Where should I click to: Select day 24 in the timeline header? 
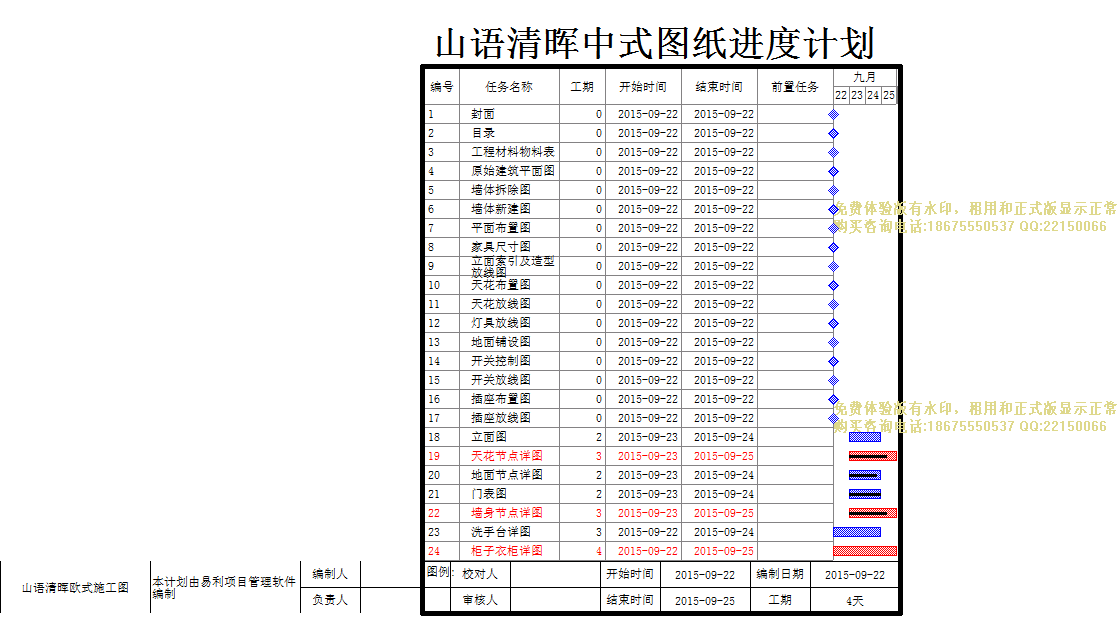pos(873,95)
